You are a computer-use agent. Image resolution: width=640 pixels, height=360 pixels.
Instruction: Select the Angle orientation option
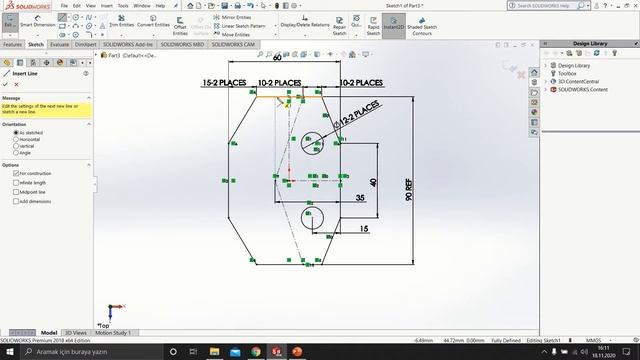pos(16,153)
